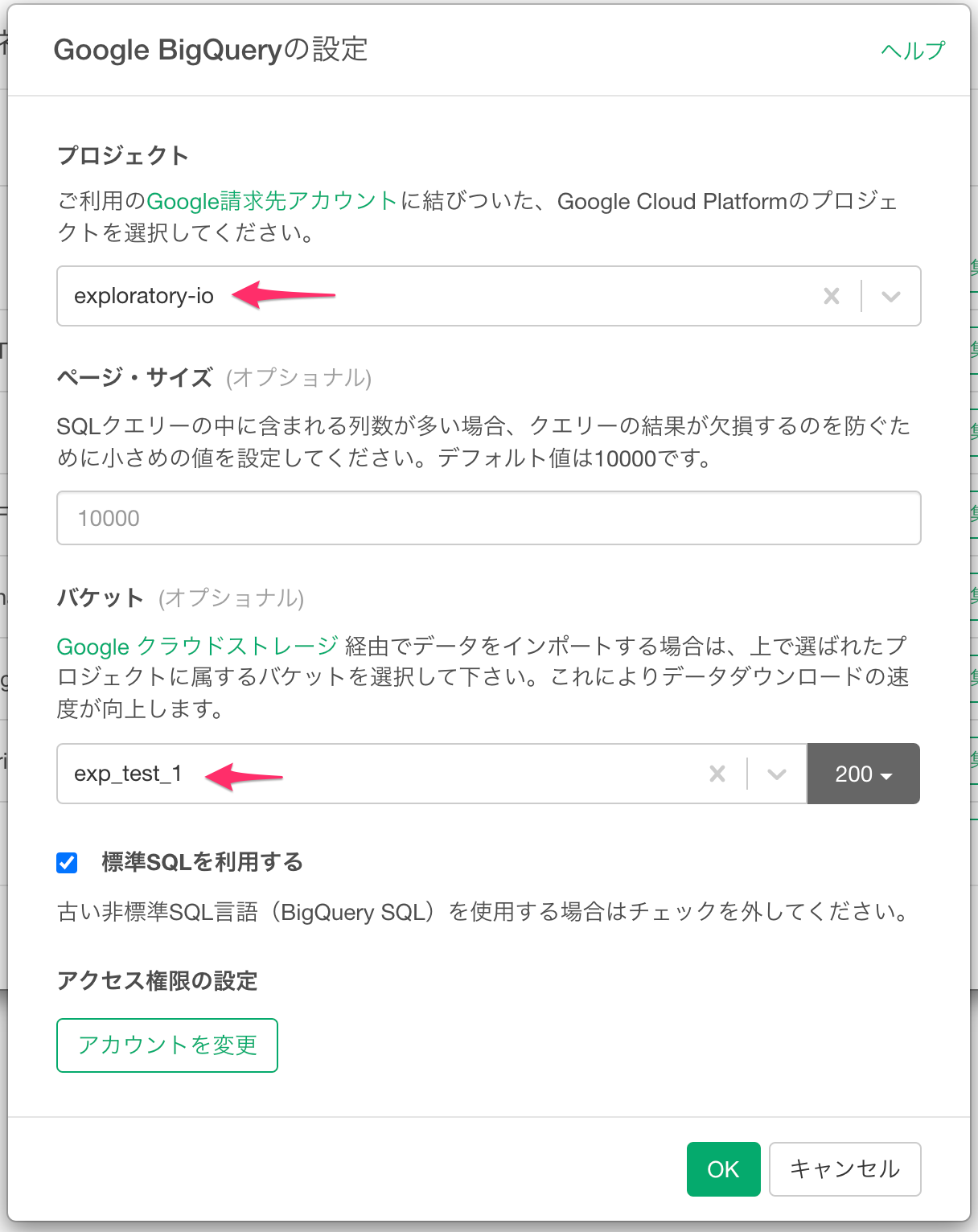Click the アカウントを変更 button
978x1232 pixels.
pyautogui.click(x=167, y=1045)
